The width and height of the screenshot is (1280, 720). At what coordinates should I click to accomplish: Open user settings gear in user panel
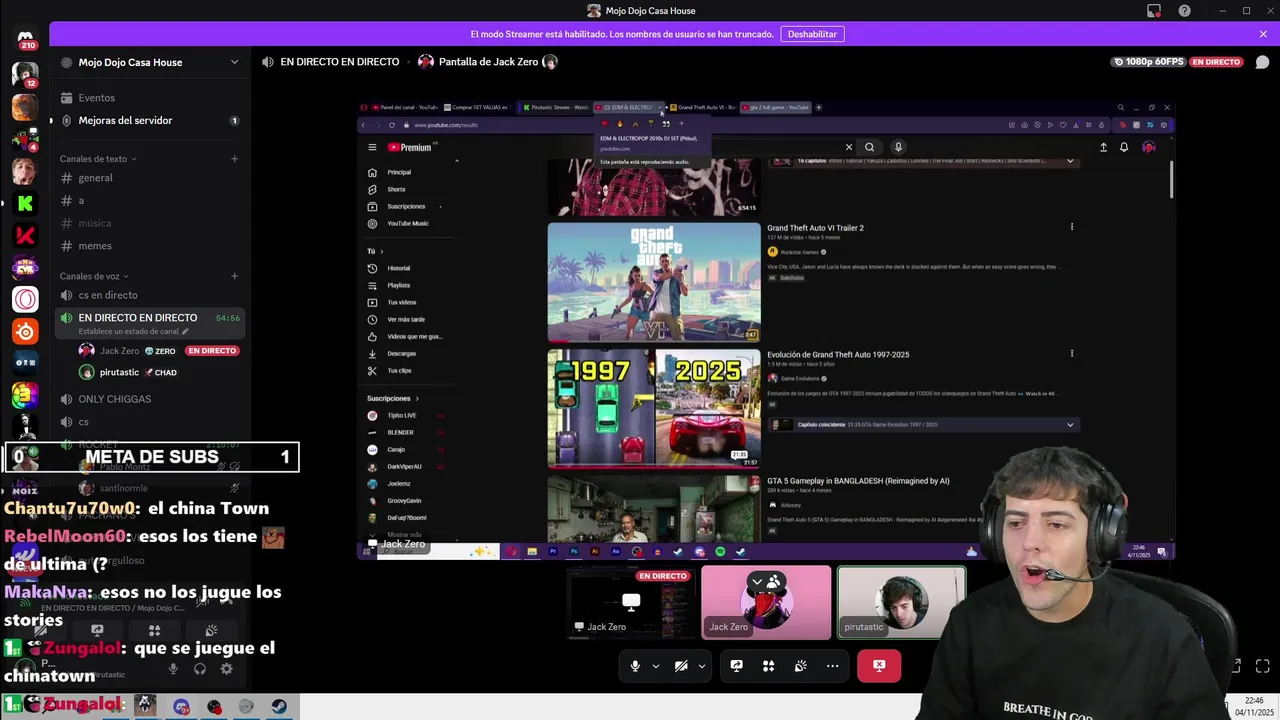click(x=227, y=669)
